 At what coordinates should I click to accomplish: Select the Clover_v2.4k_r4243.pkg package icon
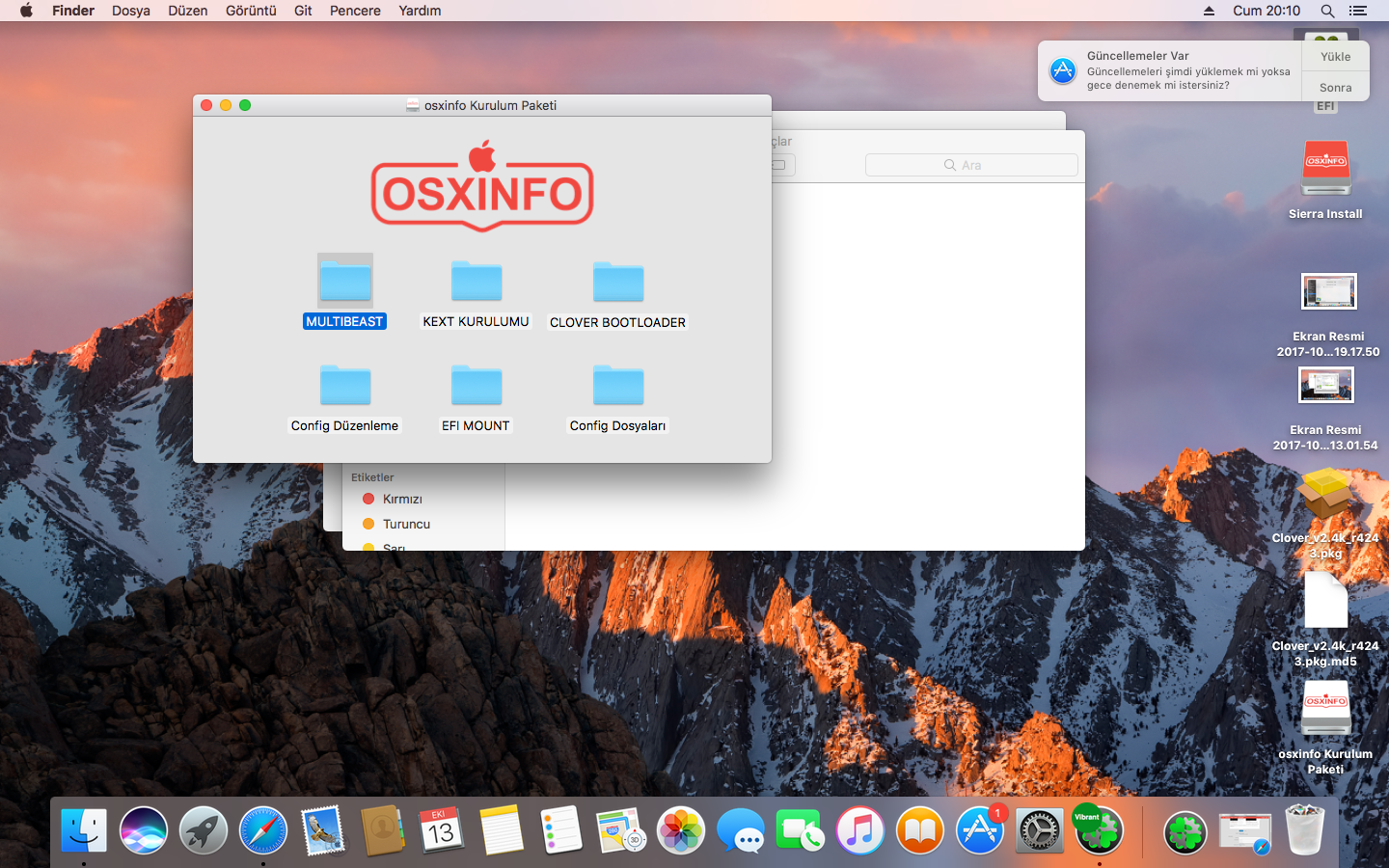tap(1325, 496)
